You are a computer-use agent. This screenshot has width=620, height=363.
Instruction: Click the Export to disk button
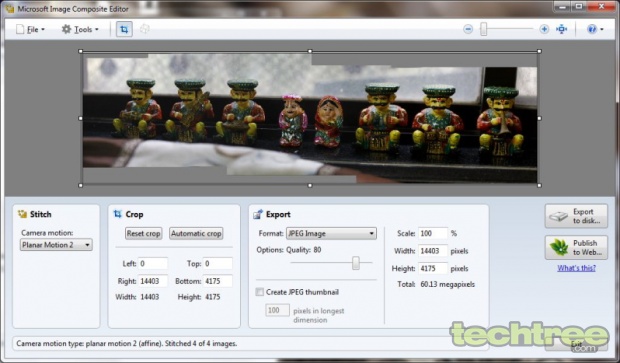coord(576,216)
